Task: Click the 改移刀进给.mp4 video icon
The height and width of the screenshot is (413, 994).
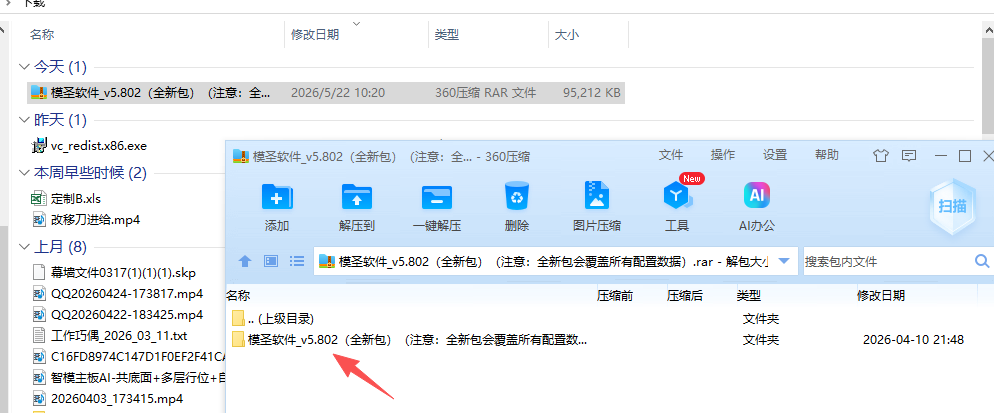Action: click(39, 220)
